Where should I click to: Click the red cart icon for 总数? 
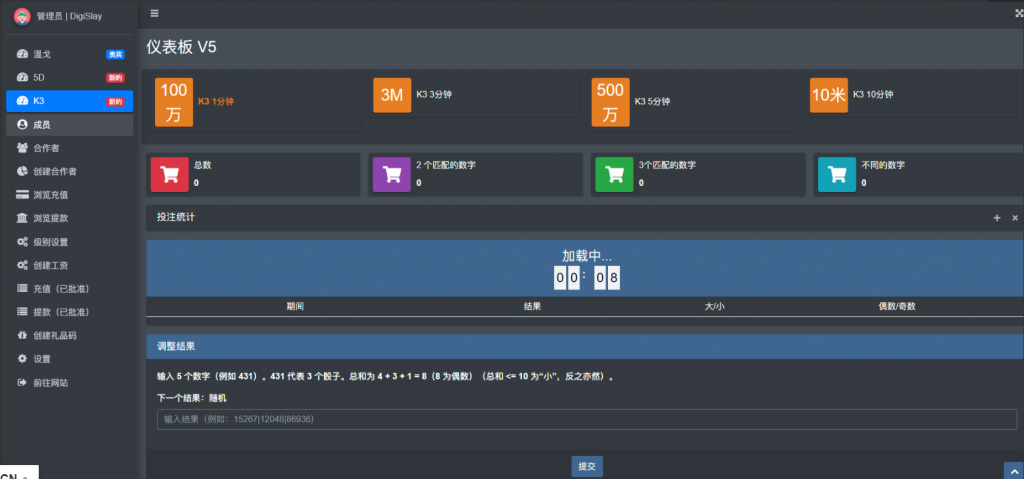(169, 174)
